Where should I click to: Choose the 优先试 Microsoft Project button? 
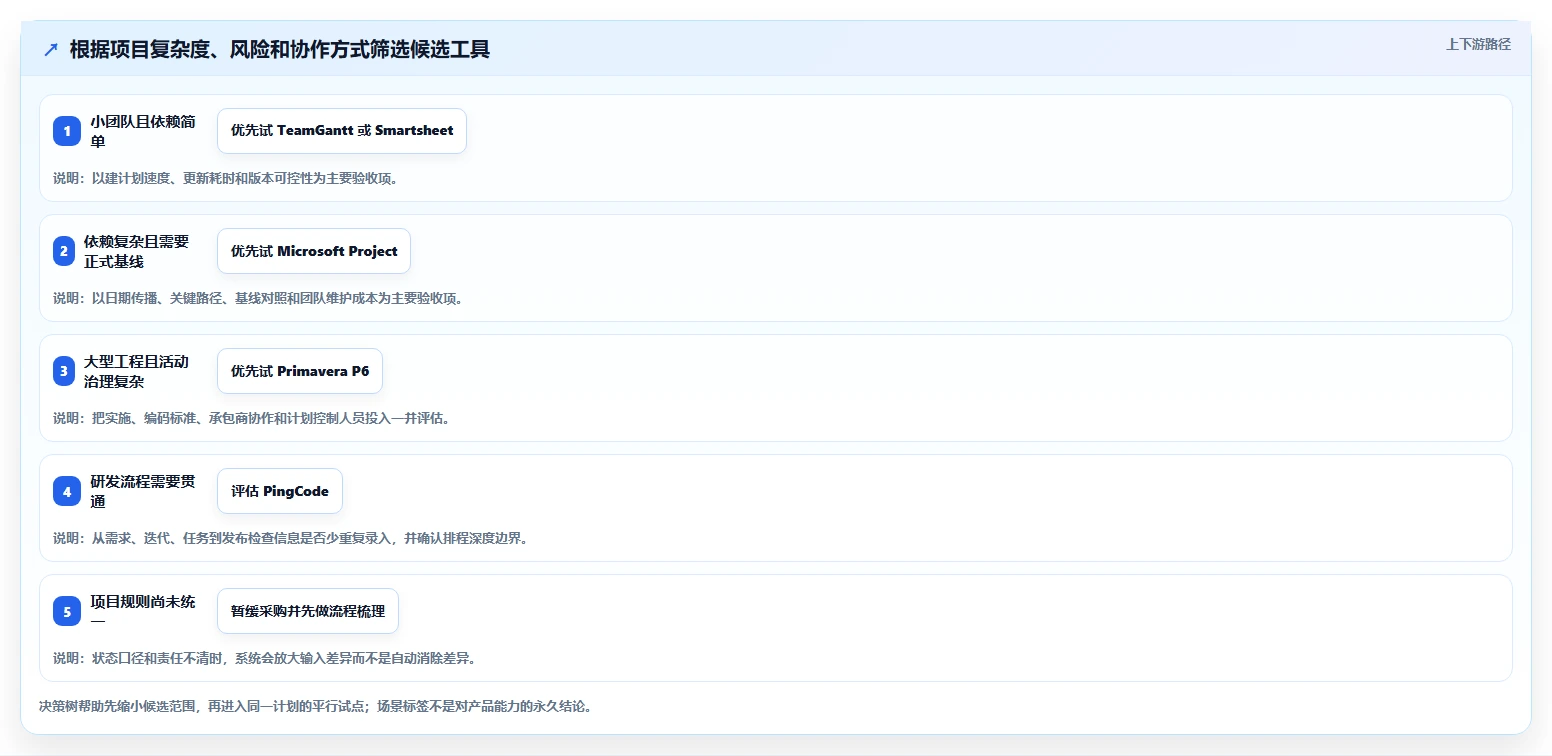[314, 251]
